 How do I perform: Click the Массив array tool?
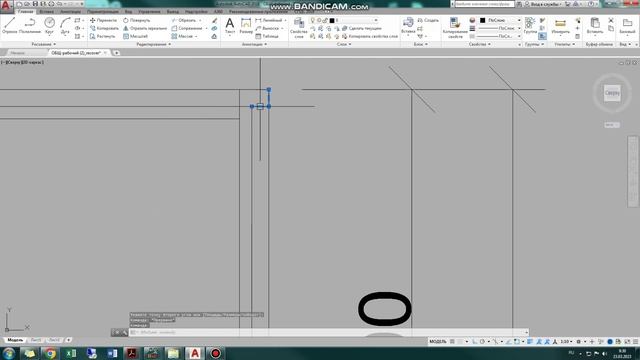[182, 36]
